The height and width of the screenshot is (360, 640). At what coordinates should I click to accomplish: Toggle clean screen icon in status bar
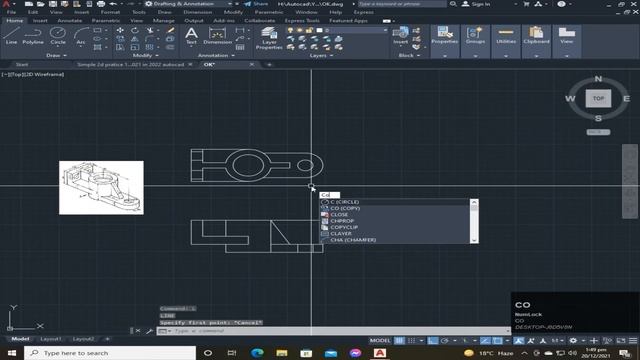621,341
